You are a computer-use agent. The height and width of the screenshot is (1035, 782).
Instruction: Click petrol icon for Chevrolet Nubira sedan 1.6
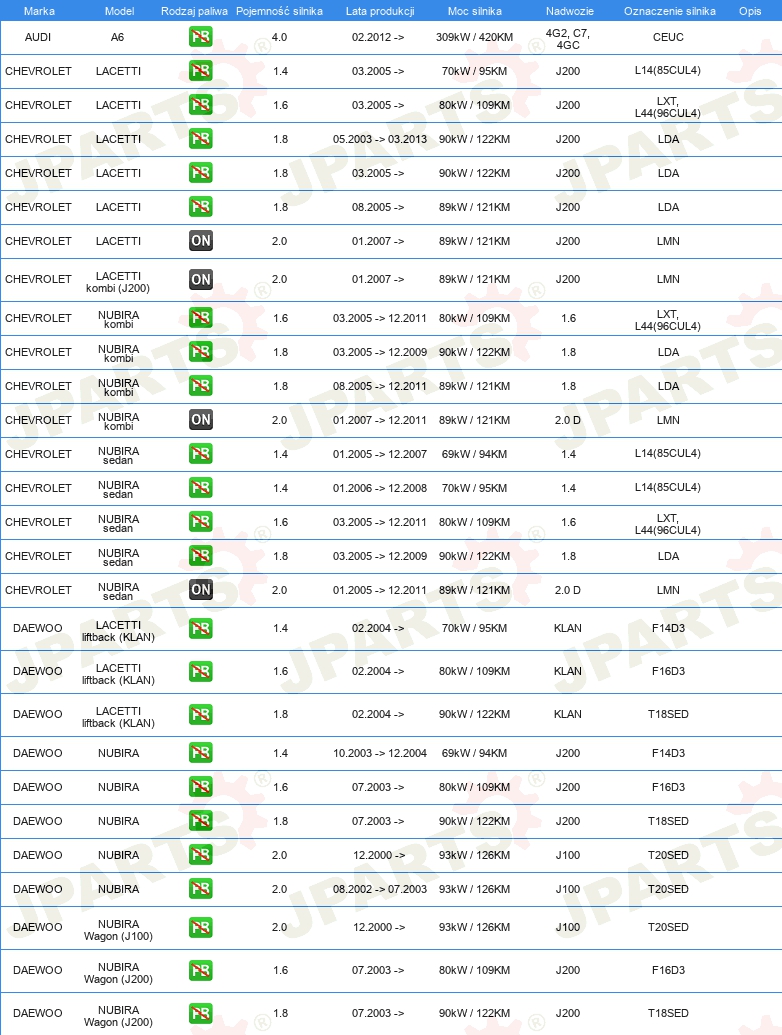[201, 521]
